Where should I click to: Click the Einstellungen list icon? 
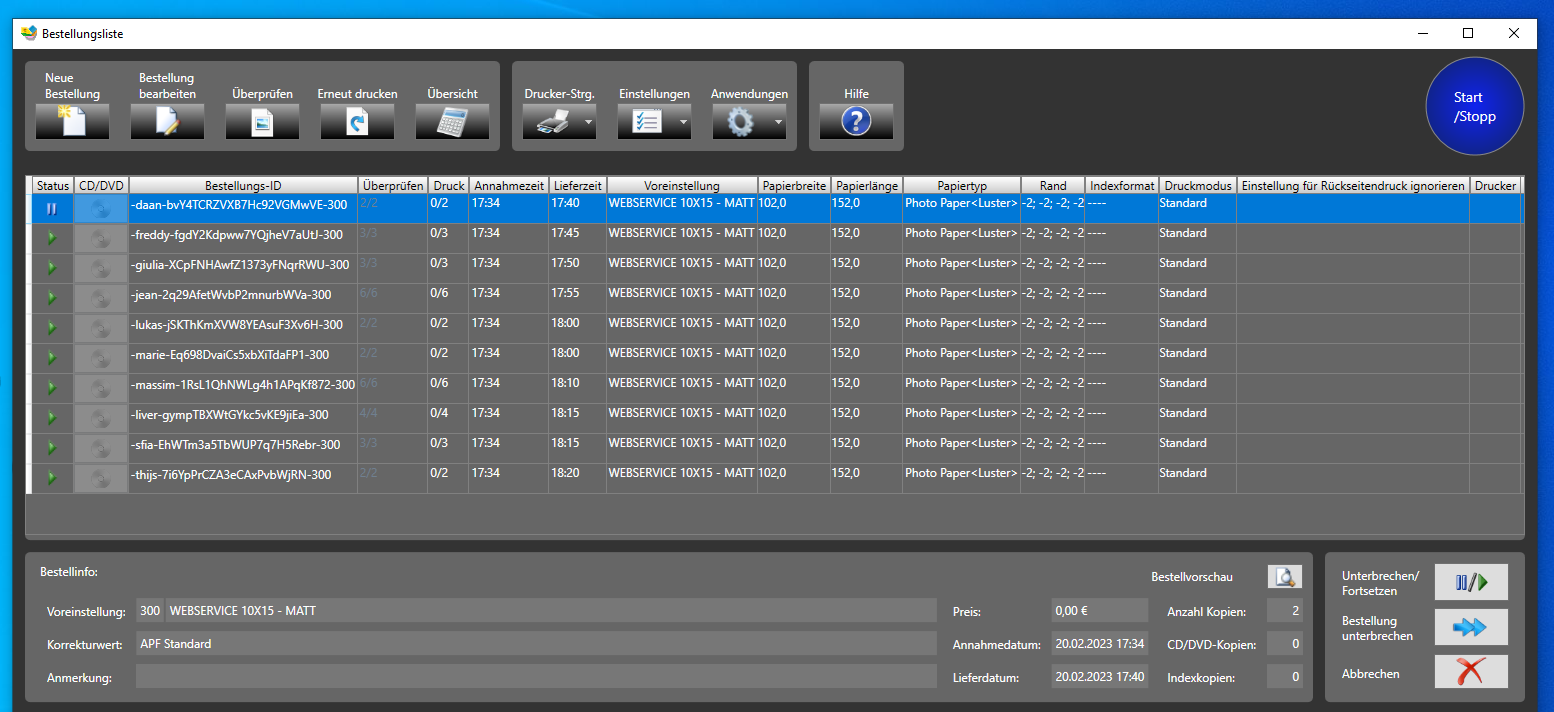pyautogui.click(x=648, y=121)
